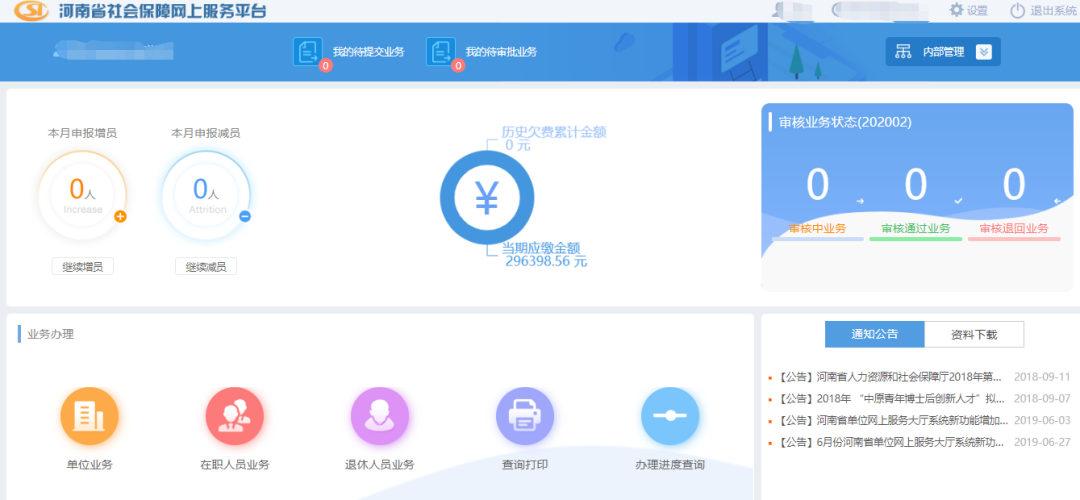Click the 审核通过业务 label
This screenshot has height=500, width=1080.
pos(915,229)
